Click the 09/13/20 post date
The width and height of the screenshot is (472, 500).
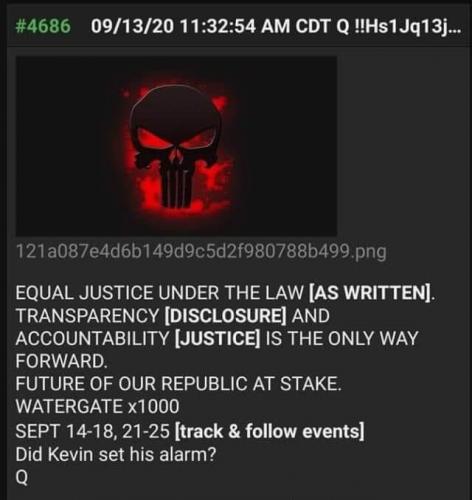(x=132, y=26)
